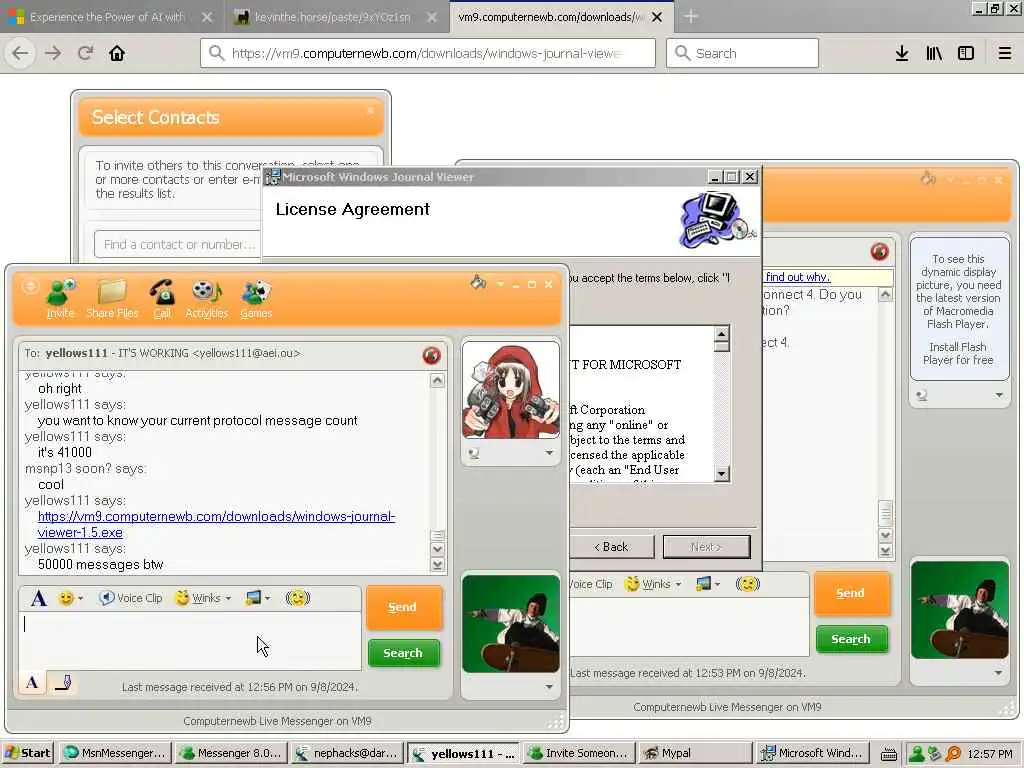Open Games in yellows111 chat toolbar
This screenshot has width=1024, height=768.
click(x=256, y=298)
